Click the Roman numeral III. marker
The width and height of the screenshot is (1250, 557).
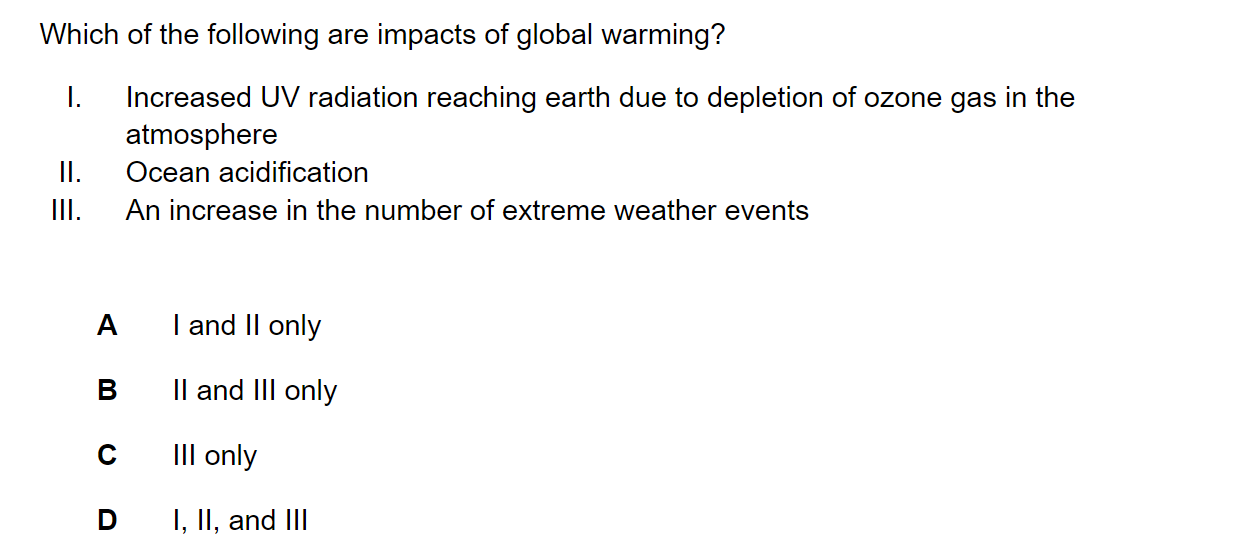pos(67,211)
